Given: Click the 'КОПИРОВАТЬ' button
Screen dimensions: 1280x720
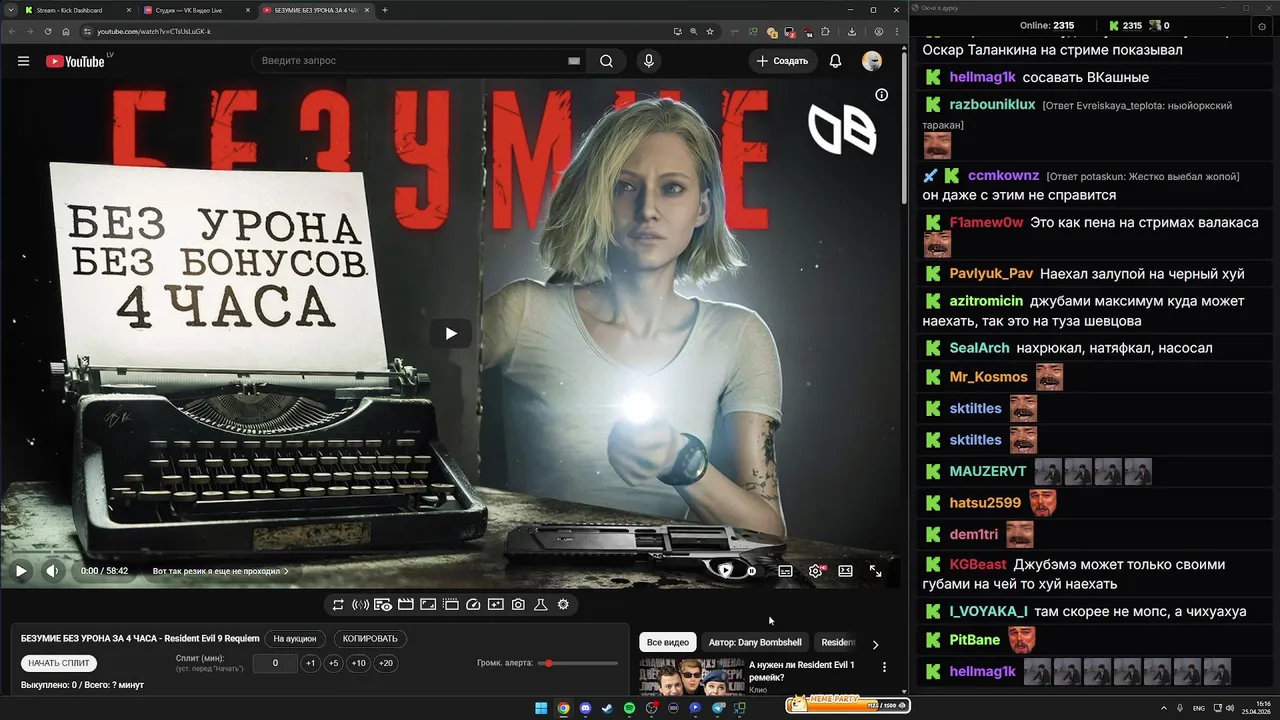Looking at the screenshot, I should click(x=370, y=638).
